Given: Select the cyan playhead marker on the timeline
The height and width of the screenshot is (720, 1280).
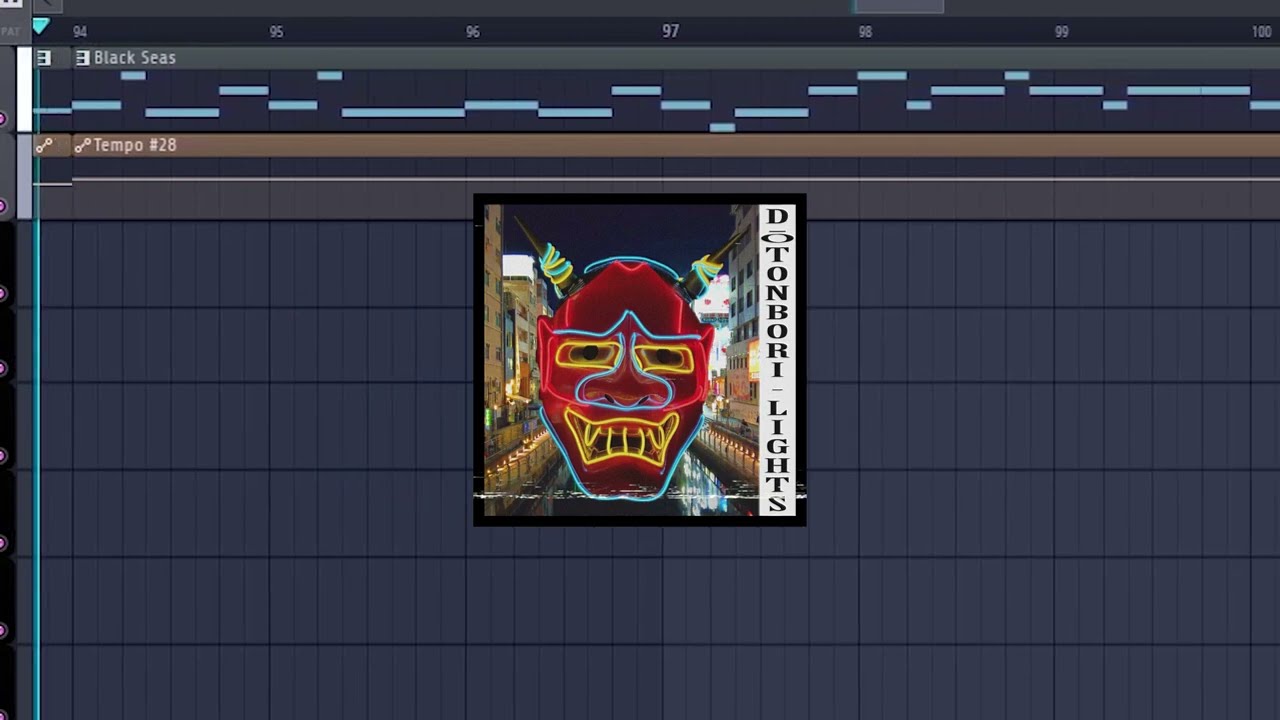Looking at the screenshot, I should coord(40,25).
